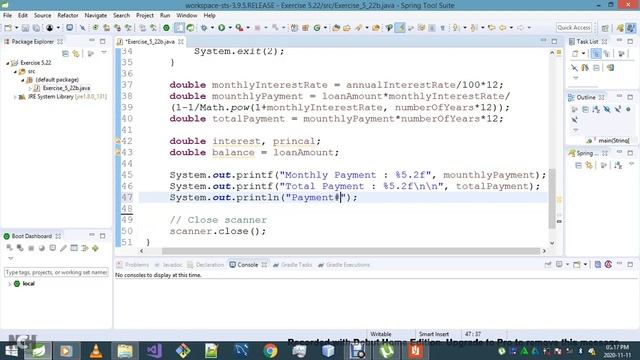Open the Open Perspective icon
Viewport: 640px width, 360px height.
click(x=605, y=28)
